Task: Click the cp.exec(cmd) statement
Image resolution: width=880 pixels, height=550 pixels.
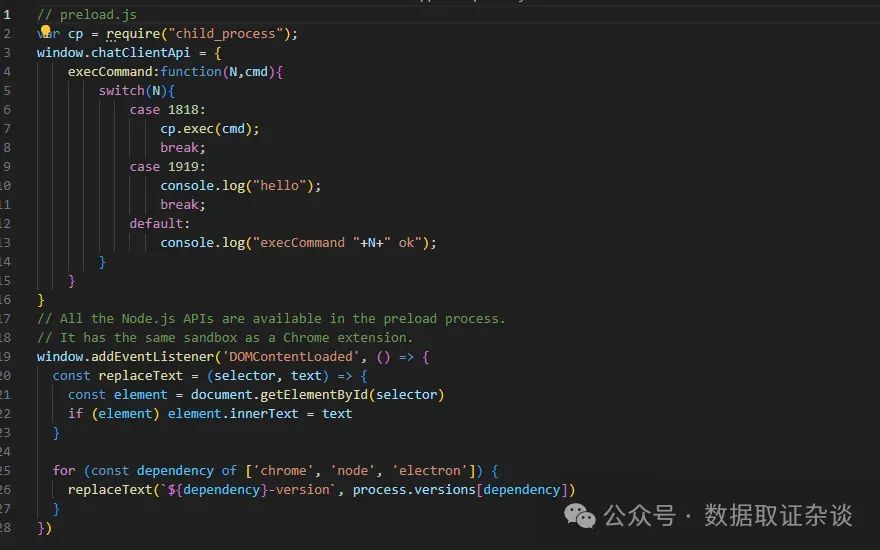Action: (x=209, y=128)
